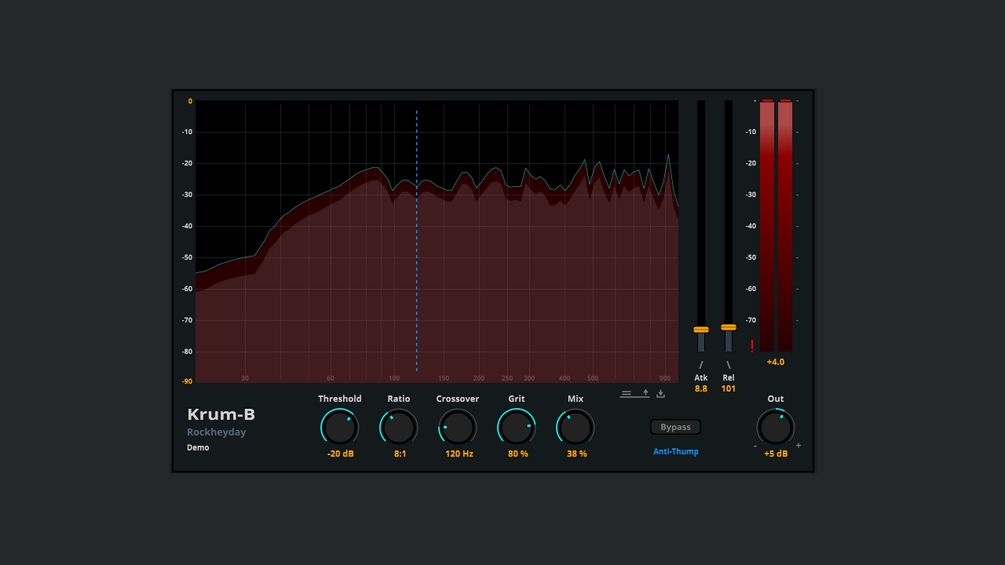
Task: Click the 38 % mix value
Action: 577,454
